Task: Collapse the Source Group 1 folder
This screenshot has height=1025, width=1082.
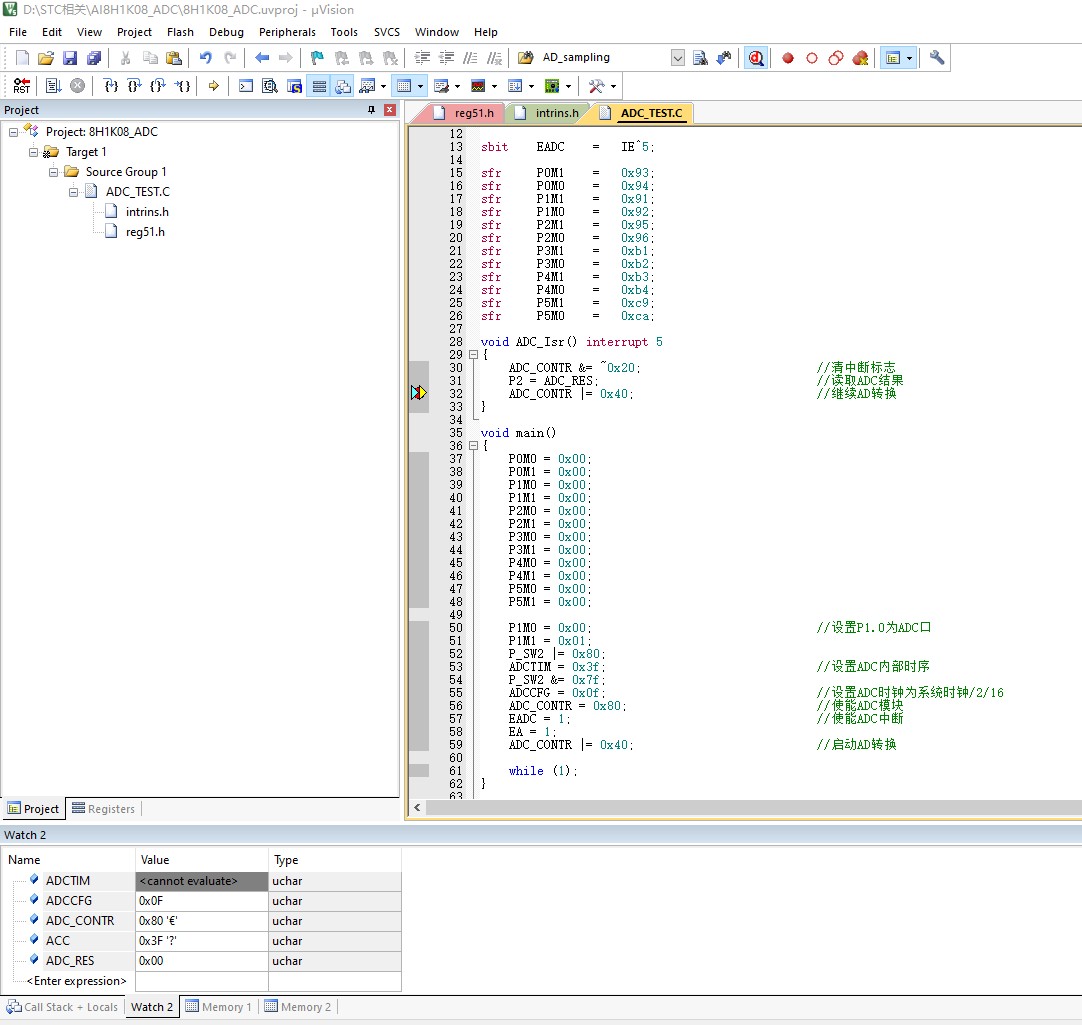Action: (x=54, y=172)
